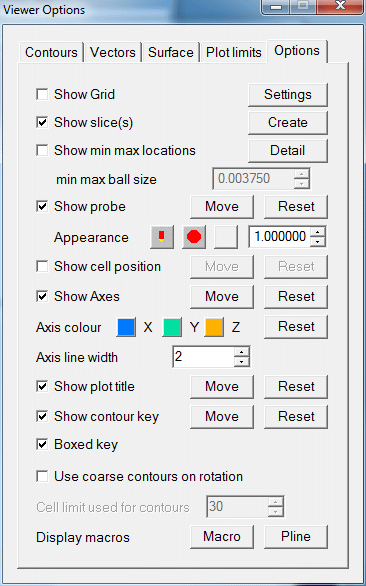366x586 pixels.
Task: Open grid Settings button
Action: coord(288,95)
